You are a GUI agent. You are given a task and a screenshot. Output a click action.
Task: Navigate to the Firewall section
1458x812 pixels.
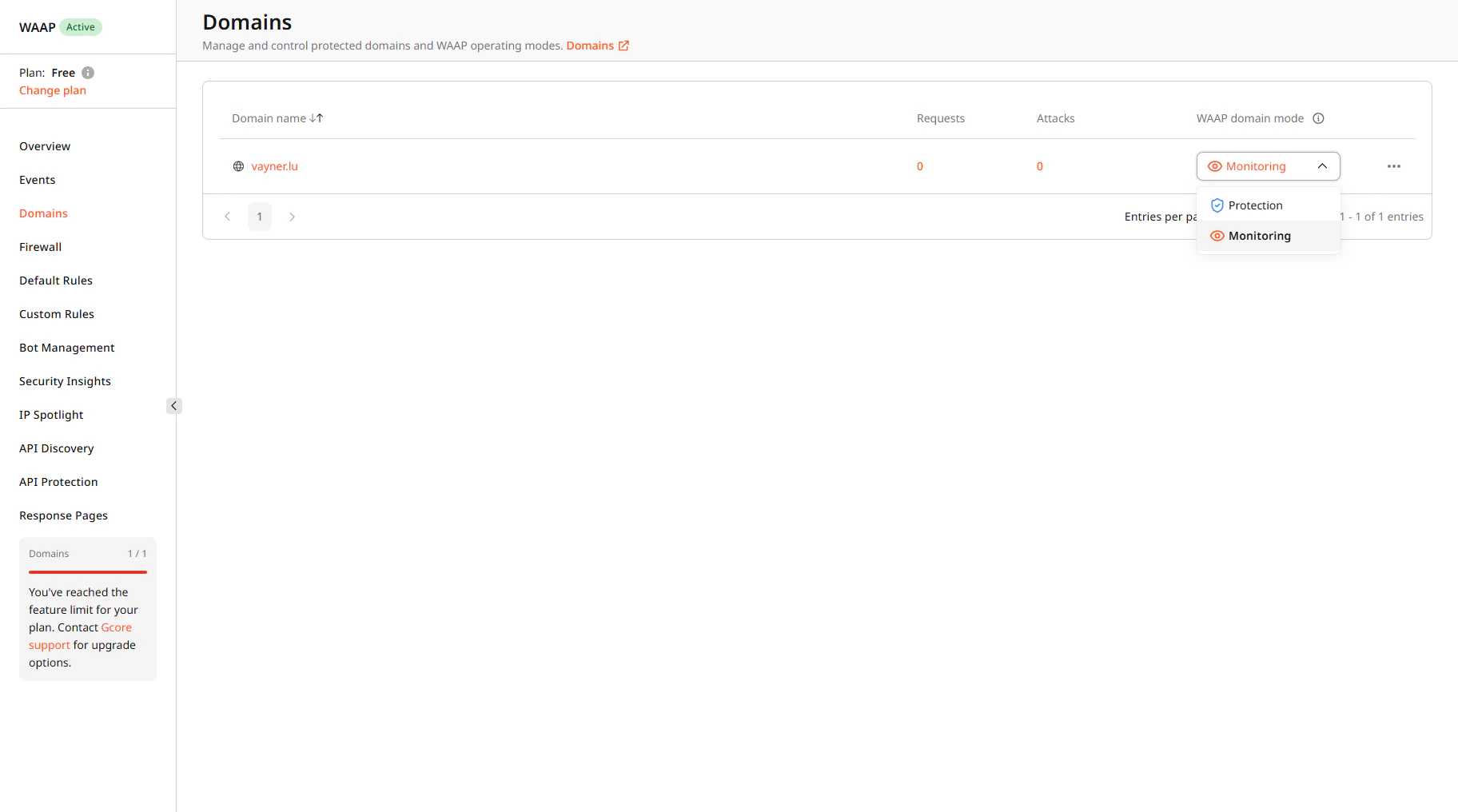[x=40, y=246]
